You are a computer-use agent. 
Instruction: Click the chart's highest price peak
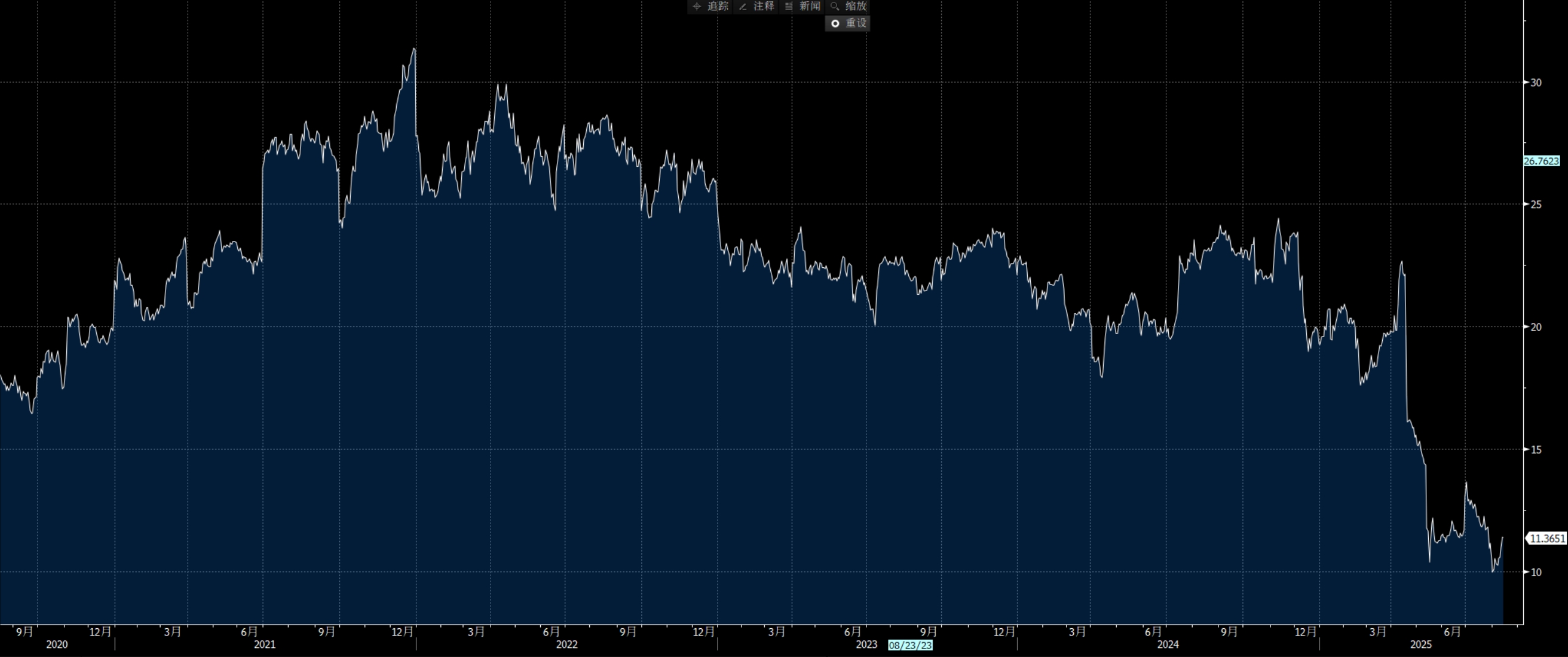click(415, 49)
